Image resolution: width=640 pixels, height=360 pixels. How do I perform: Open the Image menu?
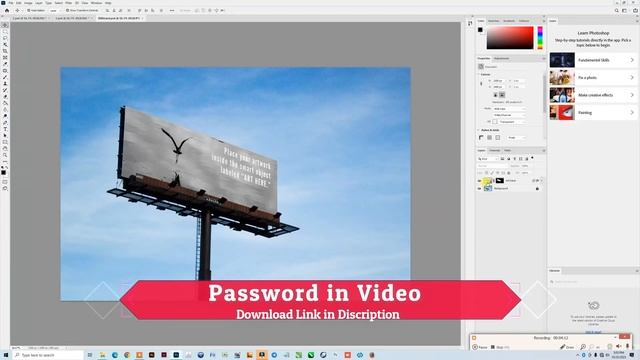pos(28,3)
